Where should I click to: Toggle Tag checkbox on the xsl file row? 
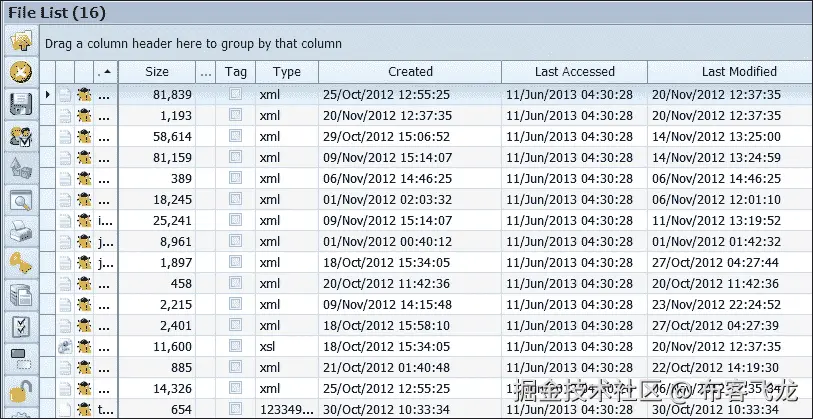coord(235,346)
